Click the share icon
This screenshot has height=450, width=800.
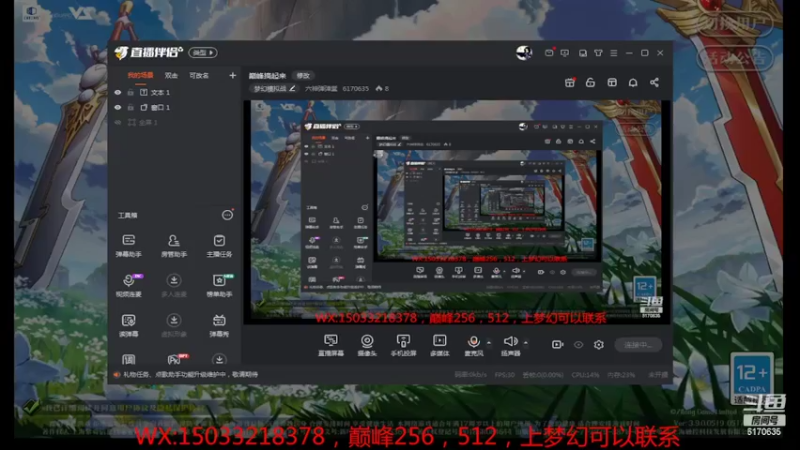pyautogui.click(x=654, y=83)
